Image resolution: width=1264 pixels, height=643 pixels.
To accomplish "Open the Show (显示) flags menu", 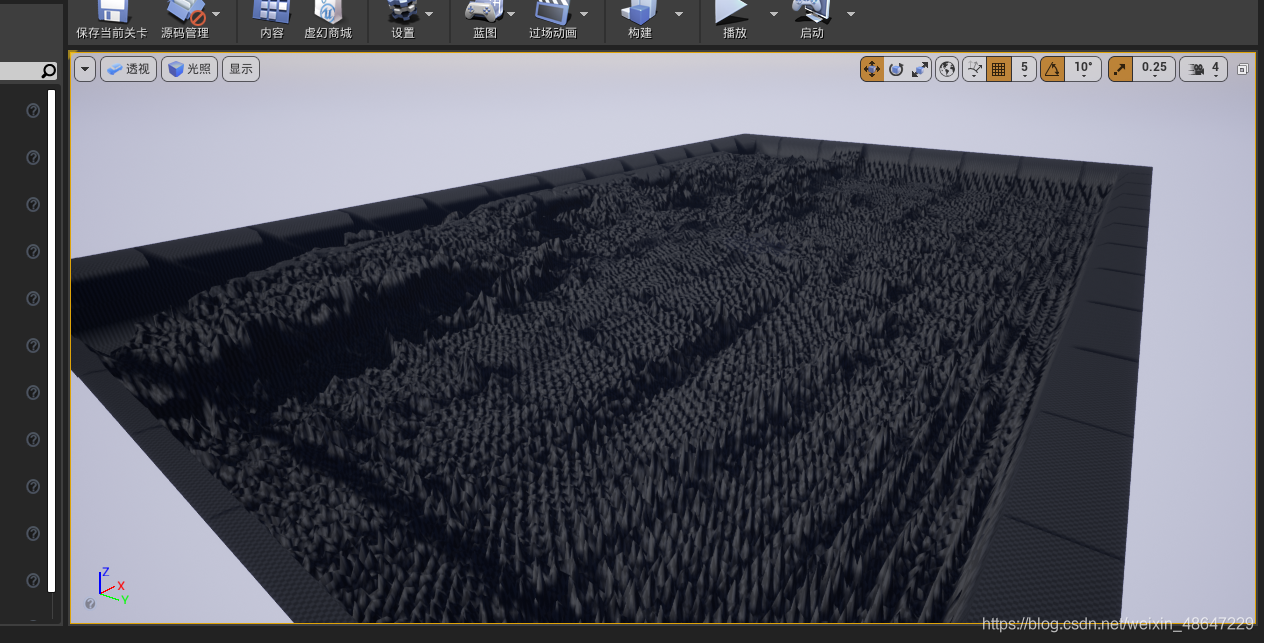I will tap(241, 69).
